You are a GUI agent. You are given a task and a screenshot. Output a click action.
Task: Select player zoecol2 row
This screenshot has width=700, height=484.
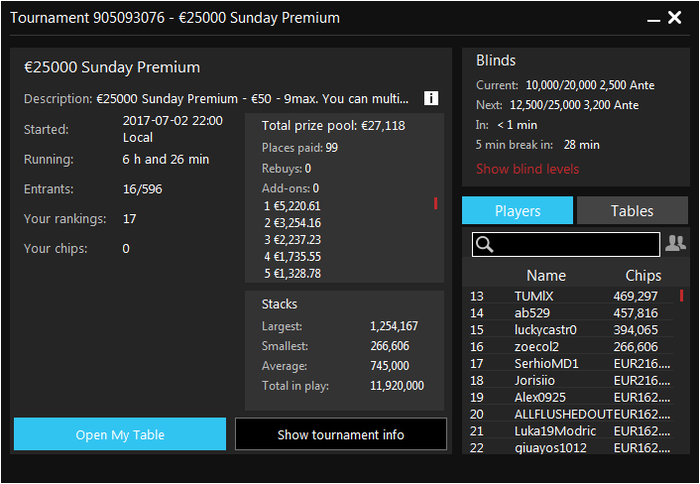(570, 346)
